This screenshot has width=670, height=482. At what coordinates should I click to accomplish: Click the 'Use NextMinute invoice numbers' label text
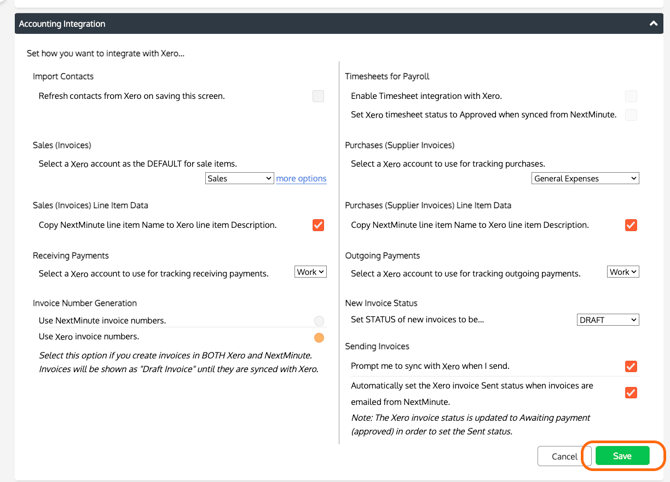coord(102,321)
